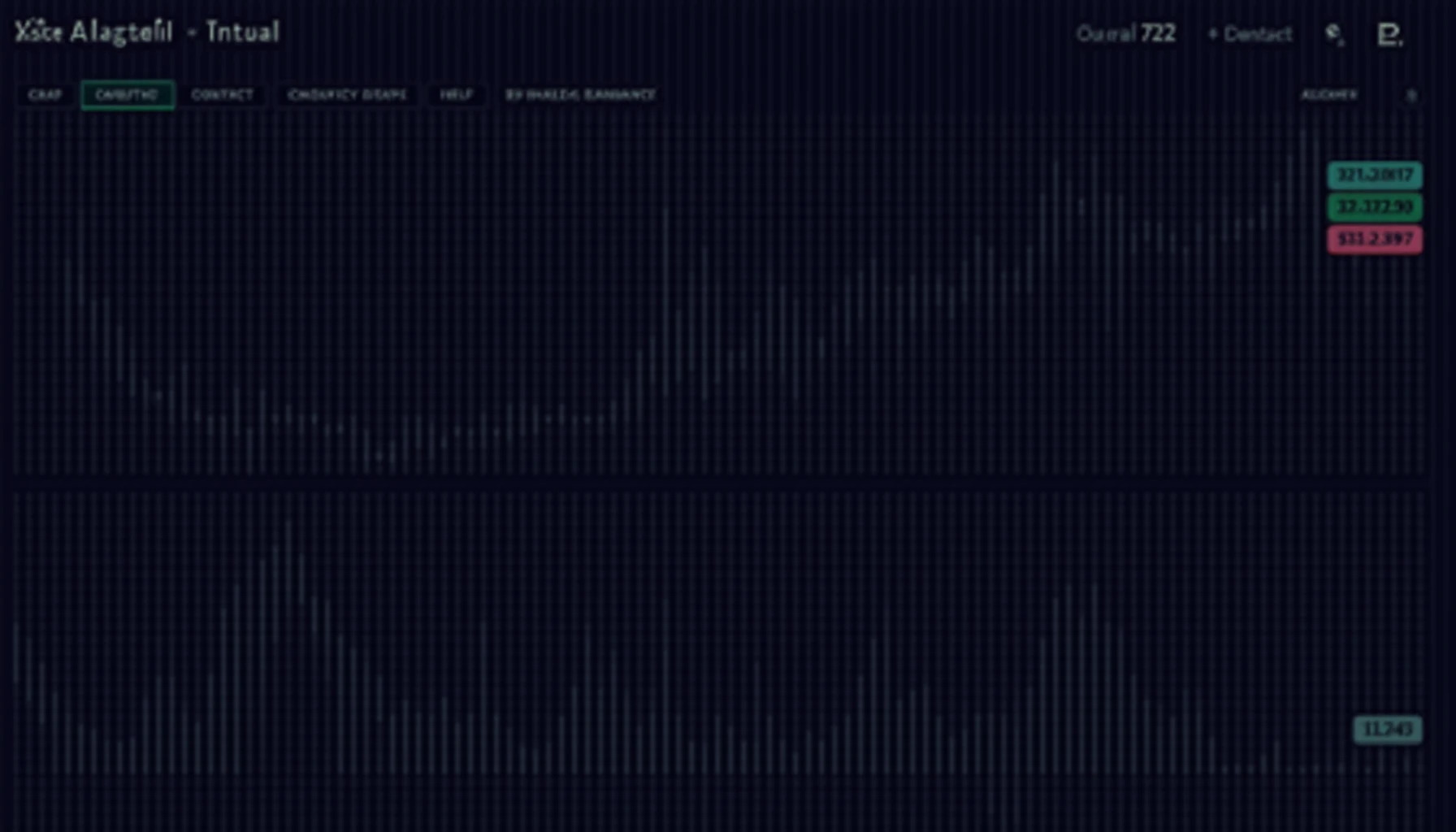This screenshot has height=832, width=1456.
Task: Click the globe-like icon in header
Action: 1334,34
